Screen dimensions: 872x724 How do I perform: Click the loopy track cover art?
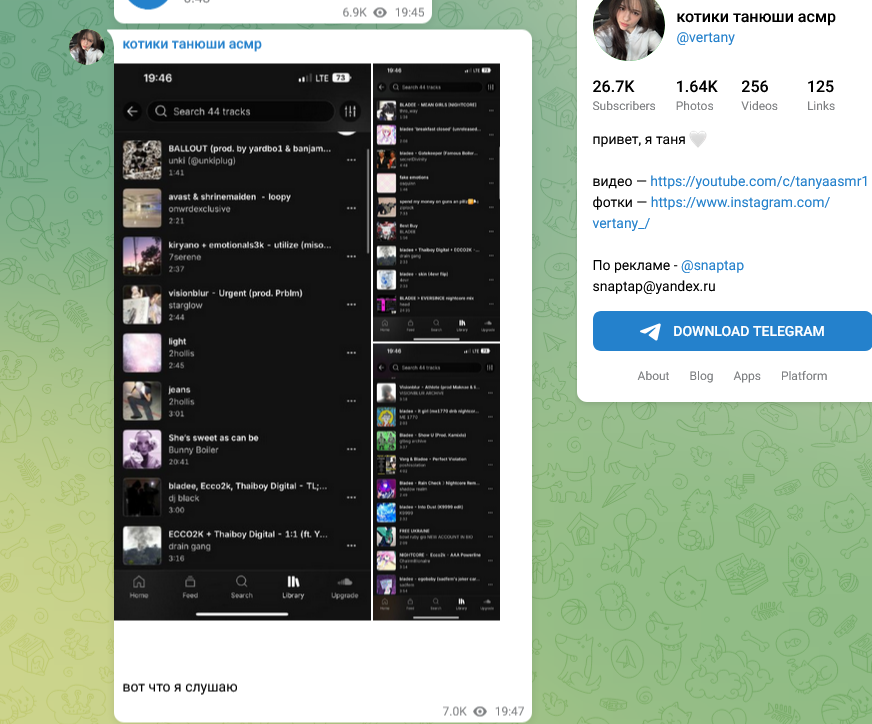pyautogui.click(x=142, y=208)
